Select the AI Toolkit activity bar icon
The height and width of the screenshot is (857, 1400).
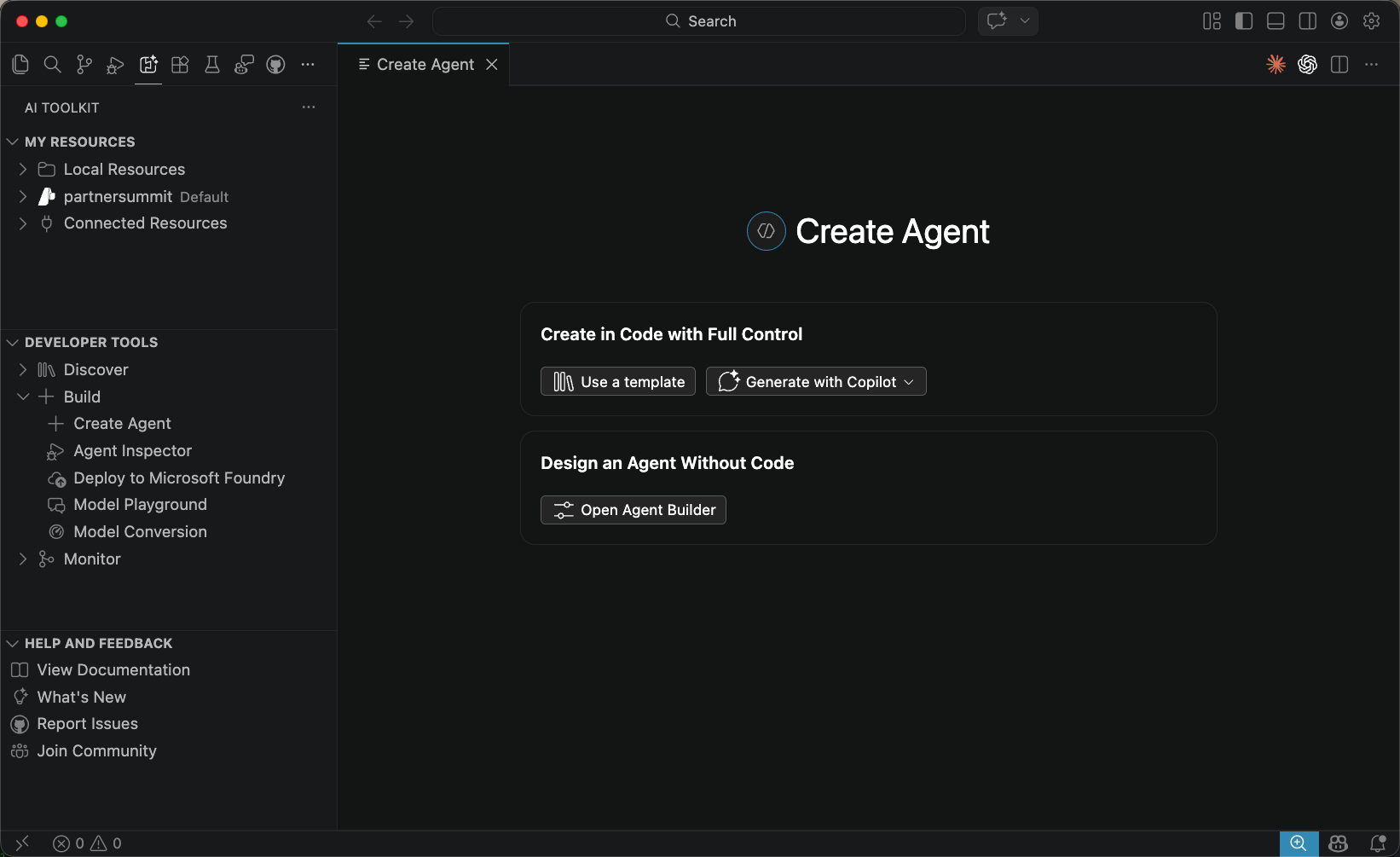pyautogui.click(x=148, y=65)
